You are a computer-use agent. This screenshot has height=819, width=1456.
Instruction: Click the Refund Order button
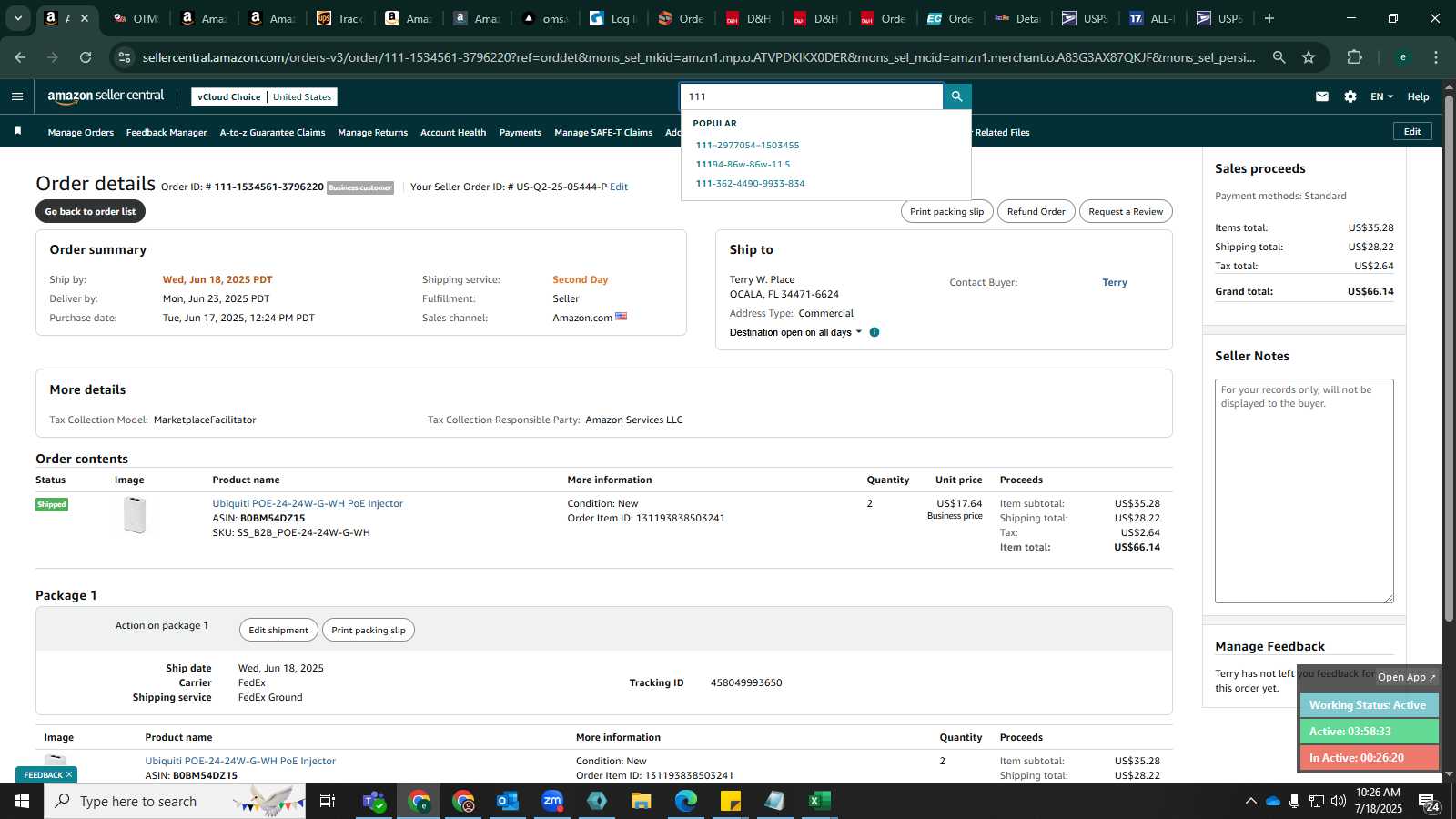pos(1036,211)
